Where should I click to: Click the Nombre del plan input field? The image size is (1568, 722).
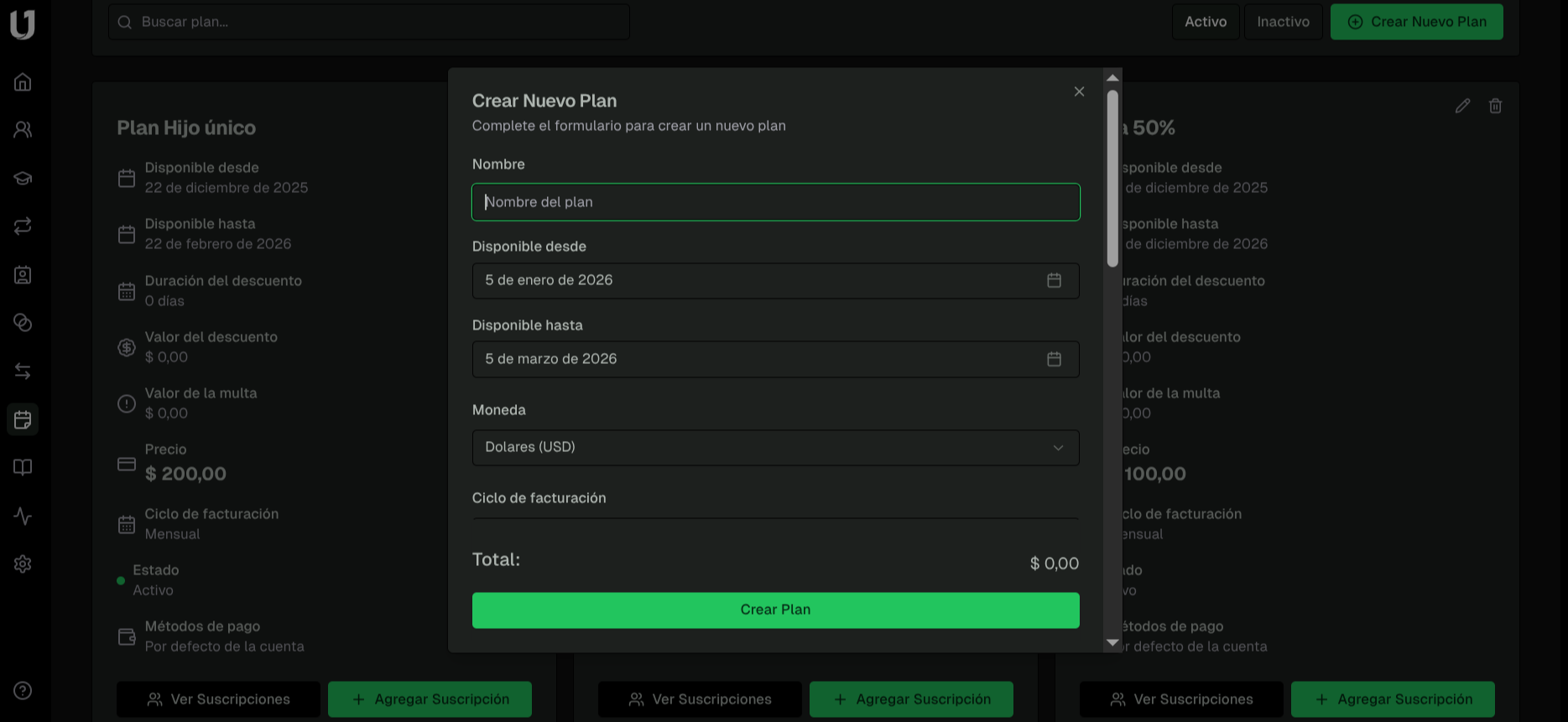775,202
